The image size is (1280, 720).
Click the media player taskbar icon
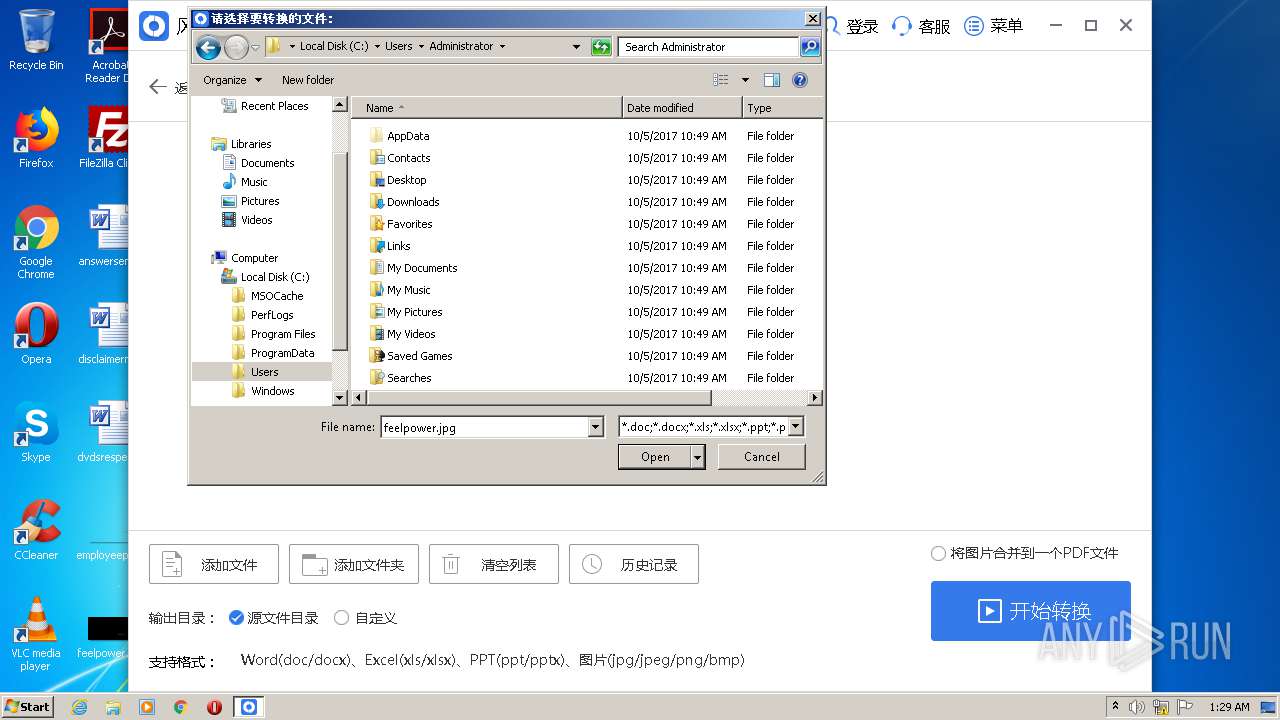tap(147, 707)
